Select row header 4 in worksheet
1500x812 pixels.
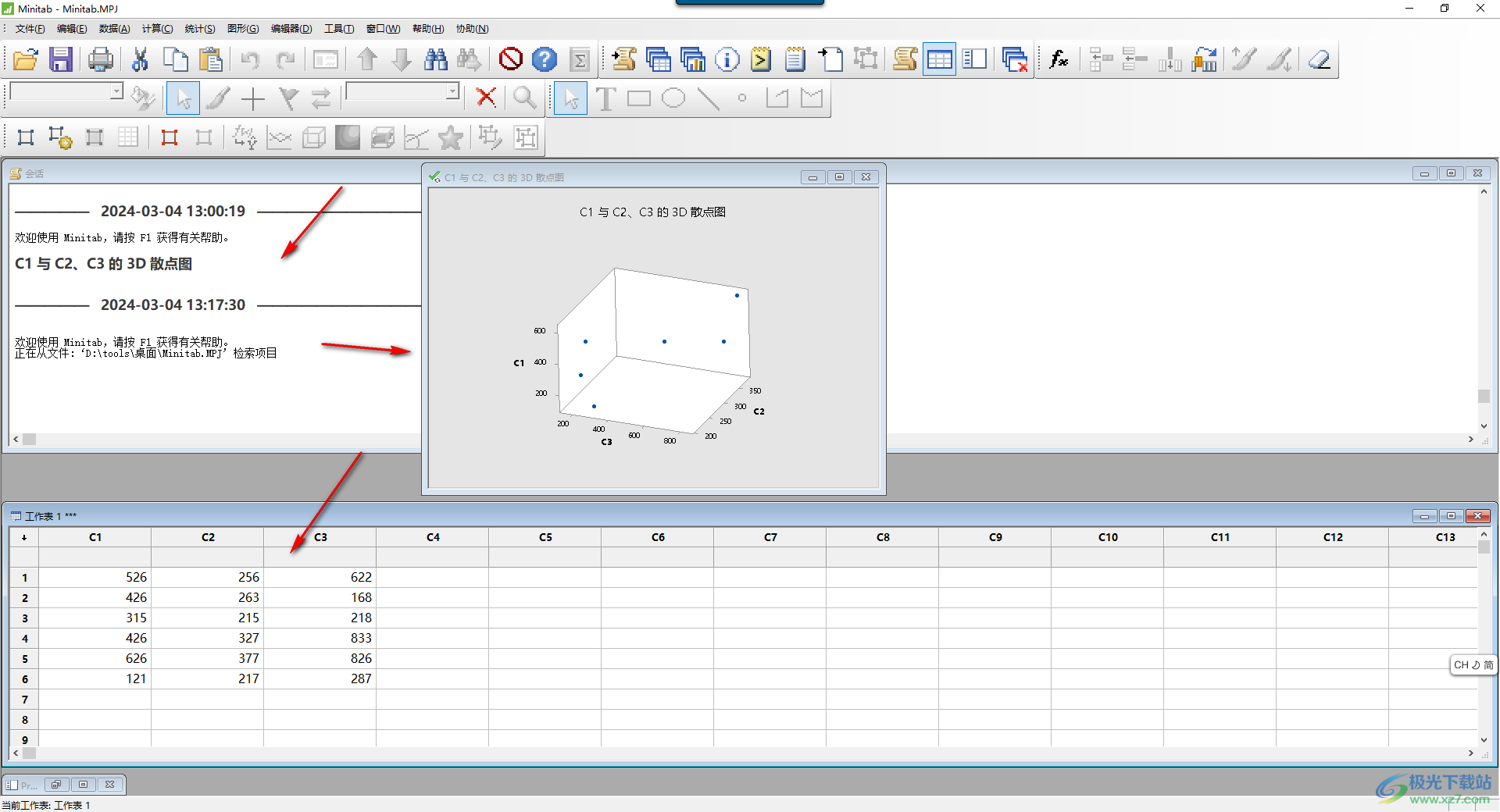[x=24, y=638]
